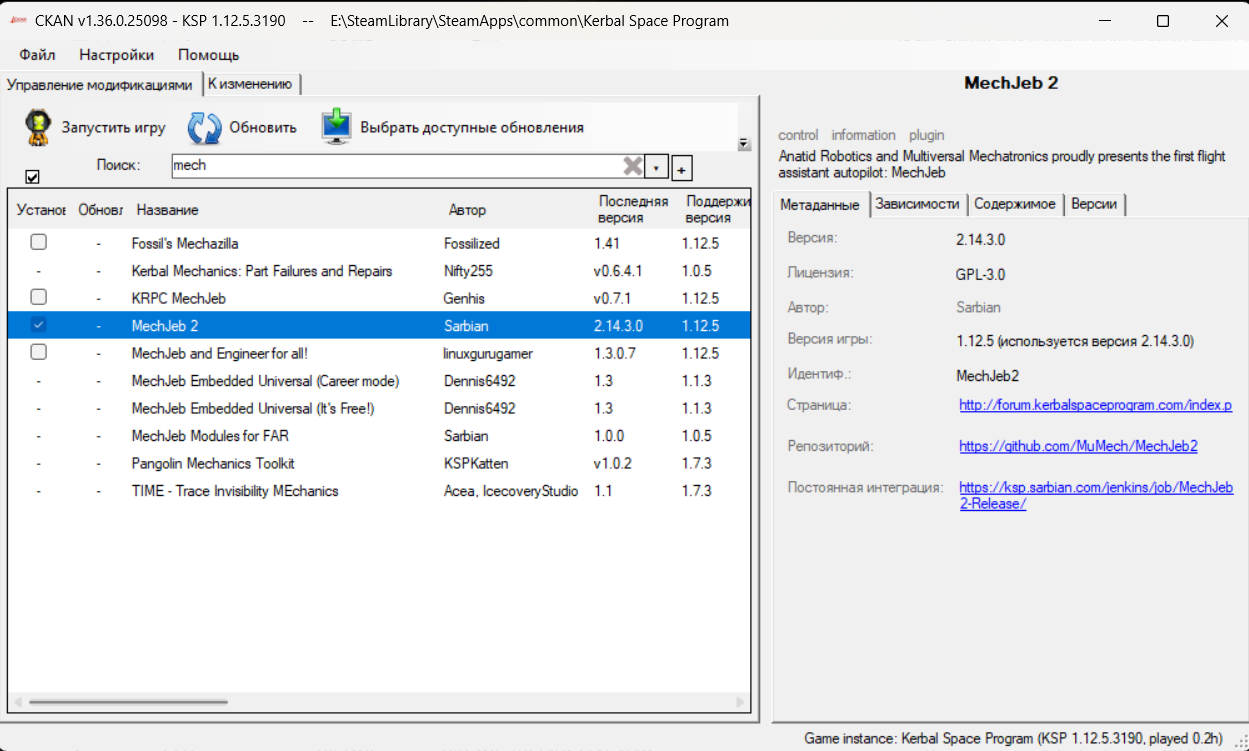
Task: Switch to the К изменению tab
Action: click(x=250, y=84)
